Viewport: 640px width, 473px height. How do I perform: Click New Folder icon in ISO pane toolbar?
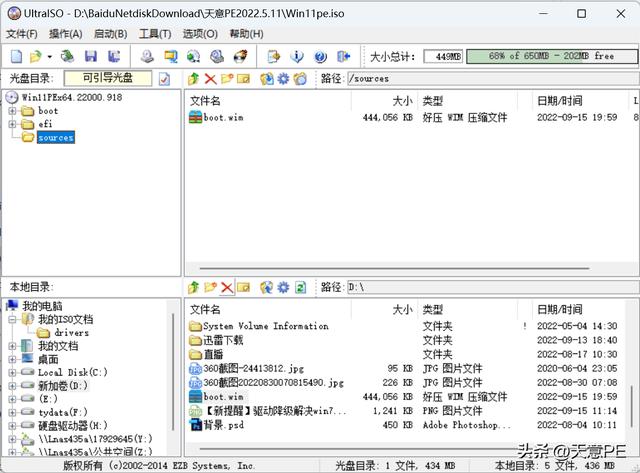227,78
